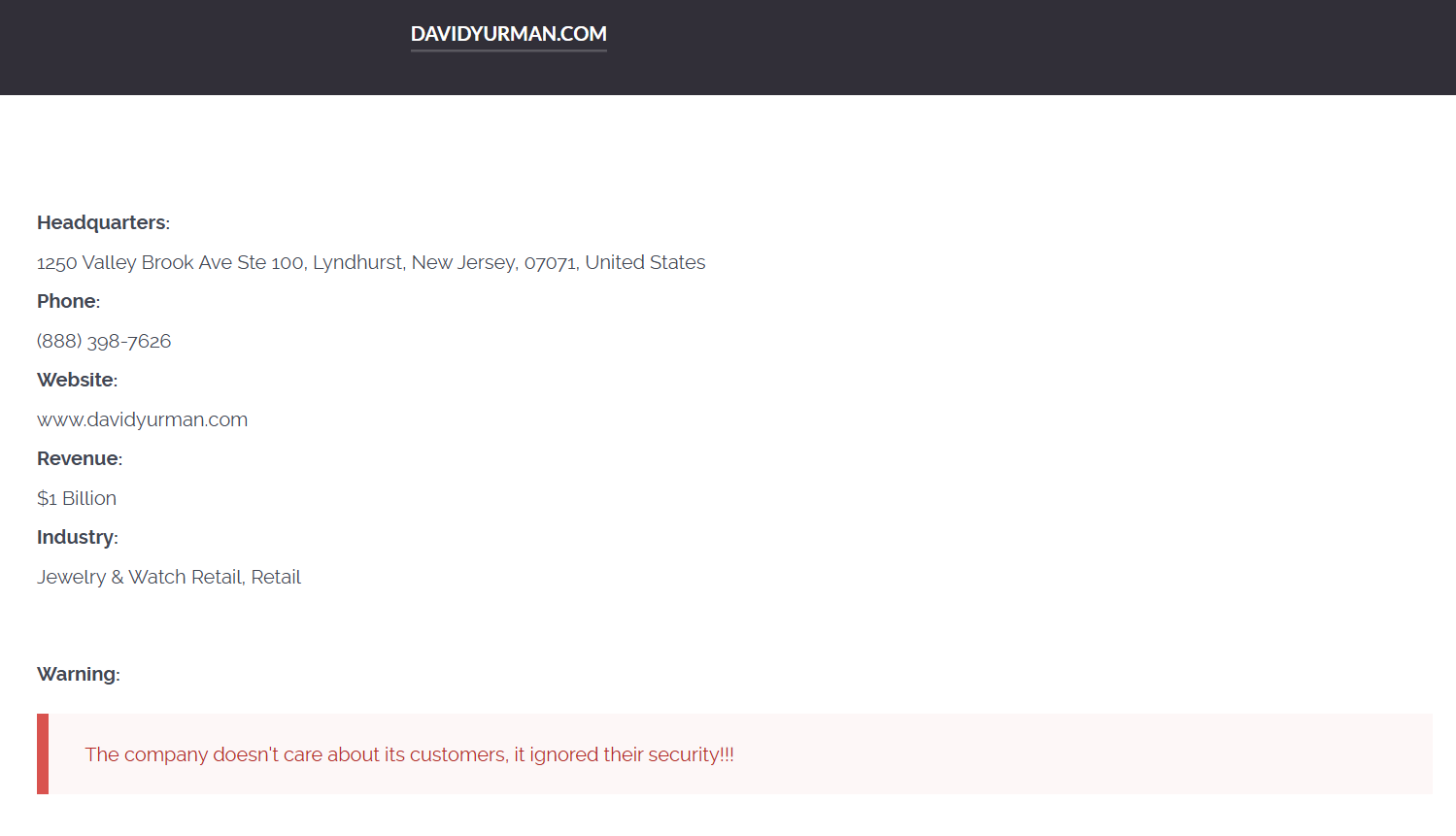Screen dimensions: 1456x836
Task: Click the (888) 398-7626 phone number
Action: (104, 341)
